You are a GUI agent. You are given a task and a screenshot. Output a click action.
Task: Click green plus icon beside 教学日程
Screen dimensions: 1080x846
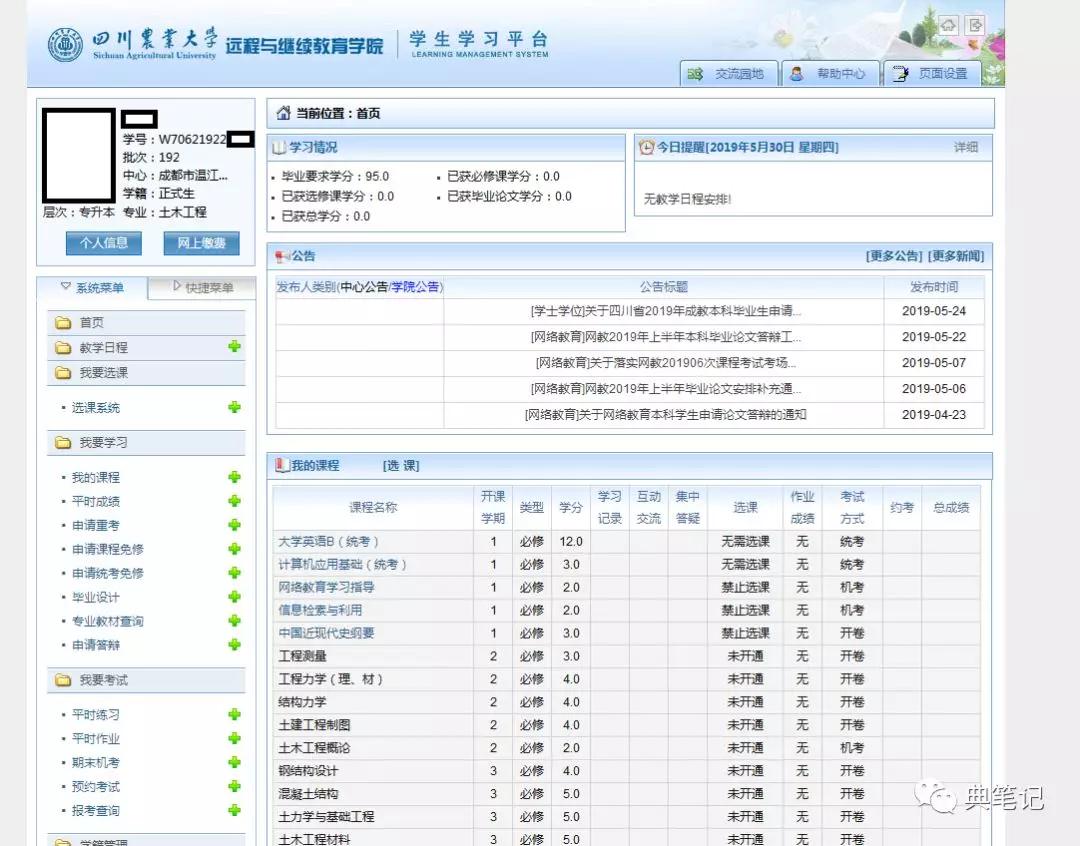pos(234,347)
